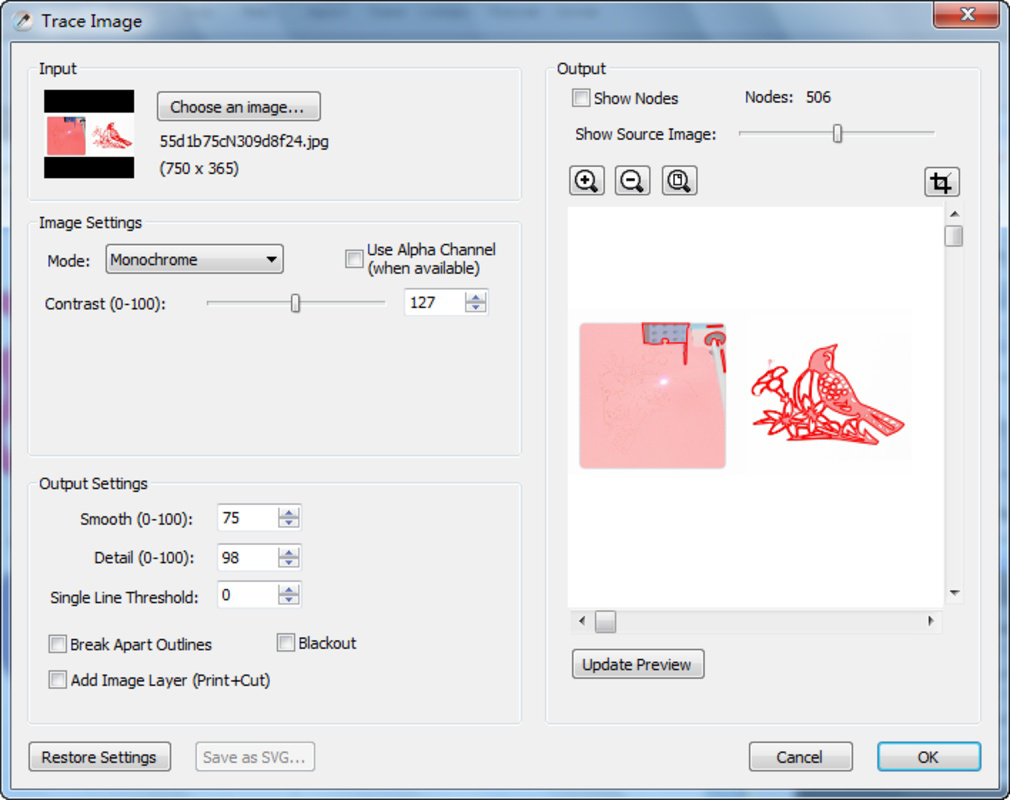The width and height of the screenshot is (1010, 800).
Task: Close the Trace Image window
Action: pos(966,14)
